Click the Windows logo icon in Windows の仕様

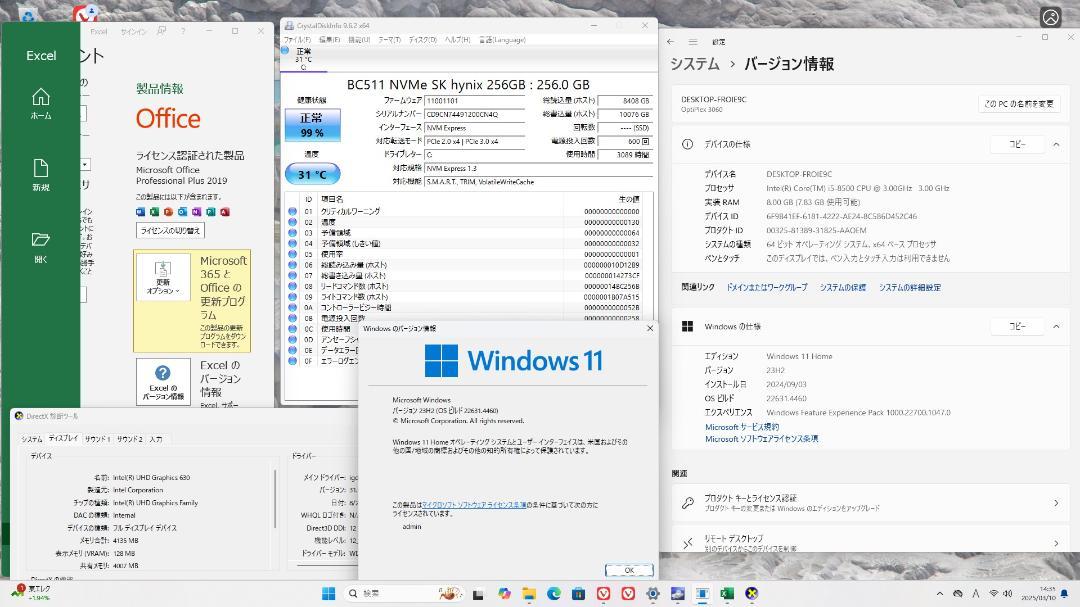click(687, 327)
